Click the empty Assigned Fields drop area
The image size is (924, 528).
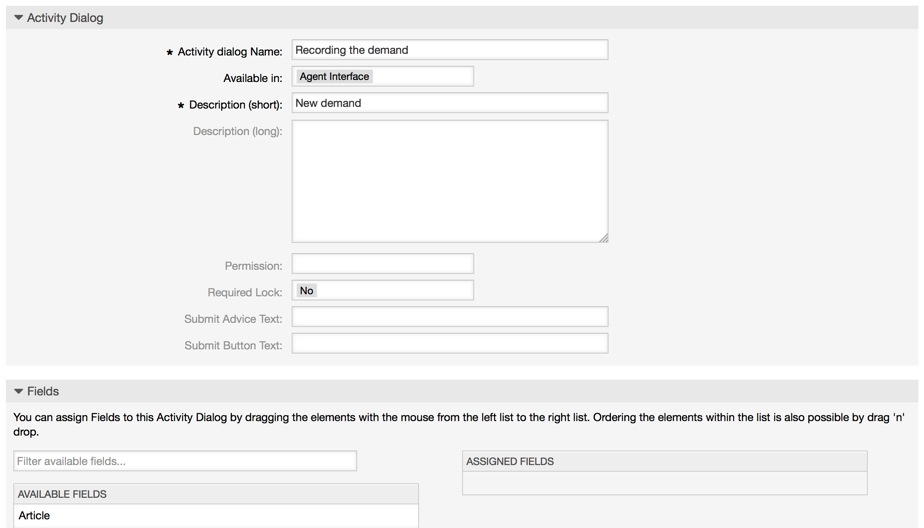click(x=664, y=483)
